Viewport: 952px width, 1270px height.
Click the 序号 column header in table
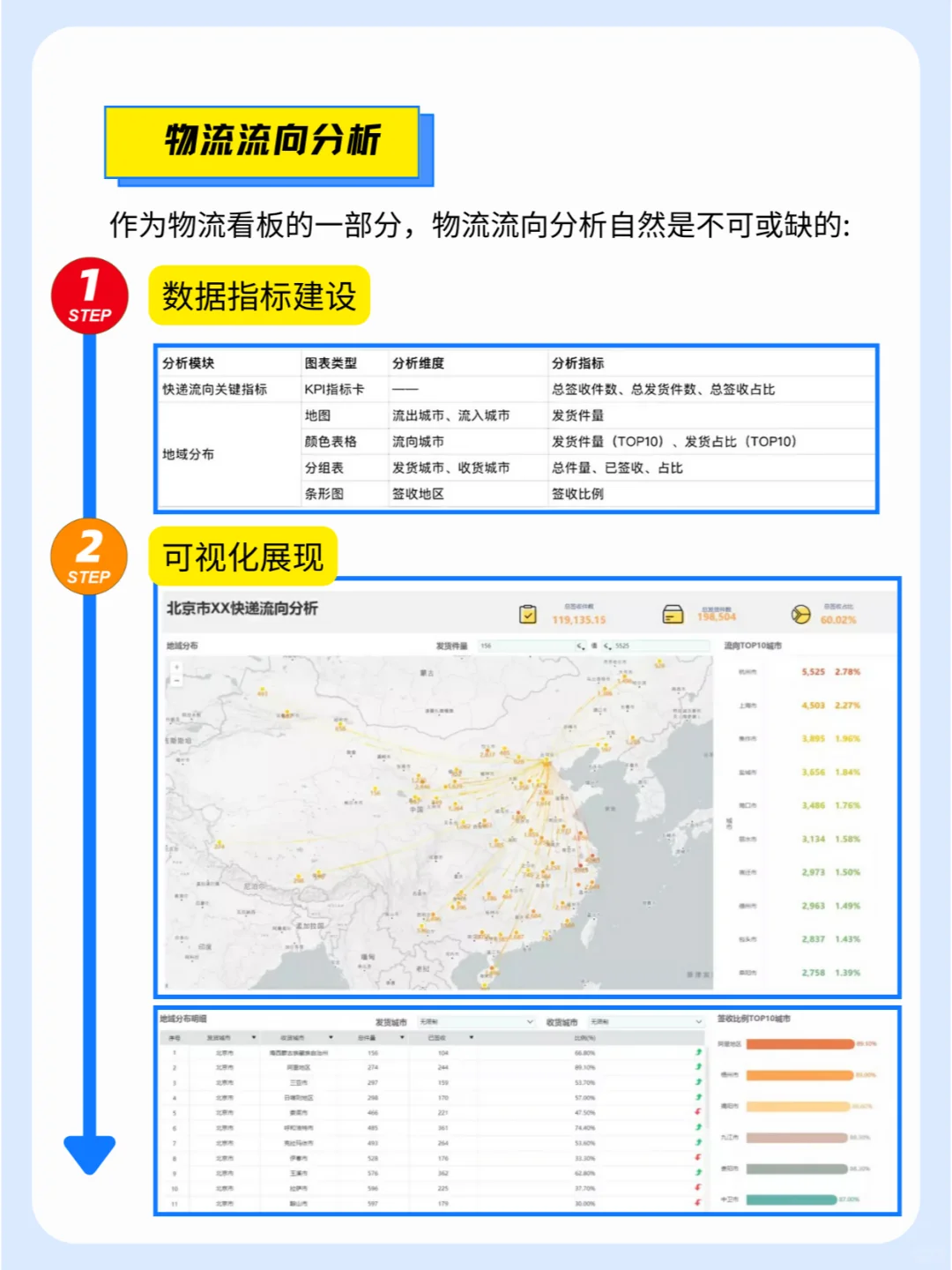[x=175, y=1038]
